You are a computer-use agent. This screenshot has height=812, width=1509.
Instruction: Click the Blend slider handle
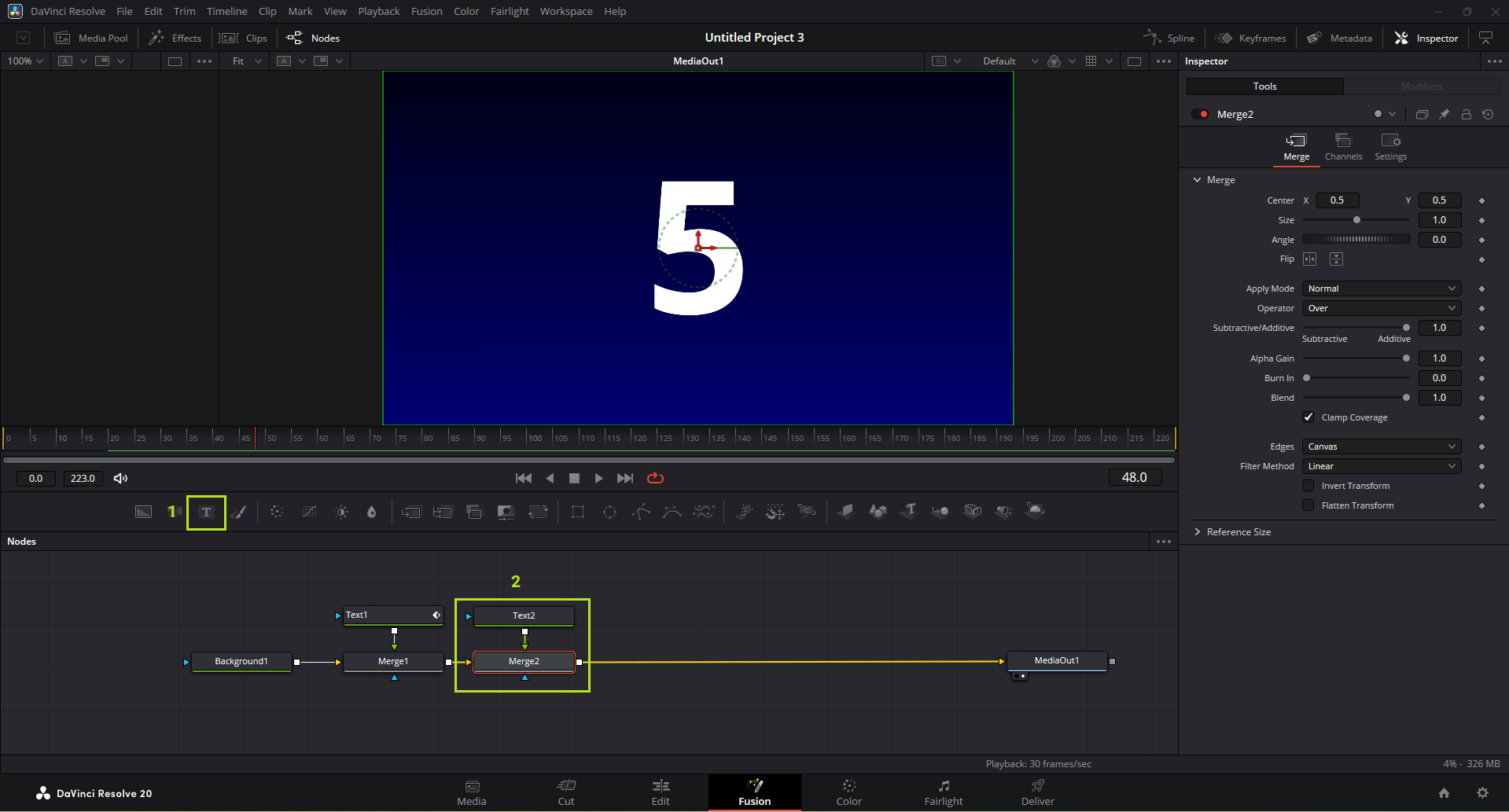pyautogui.click(x=1406, y=398)
